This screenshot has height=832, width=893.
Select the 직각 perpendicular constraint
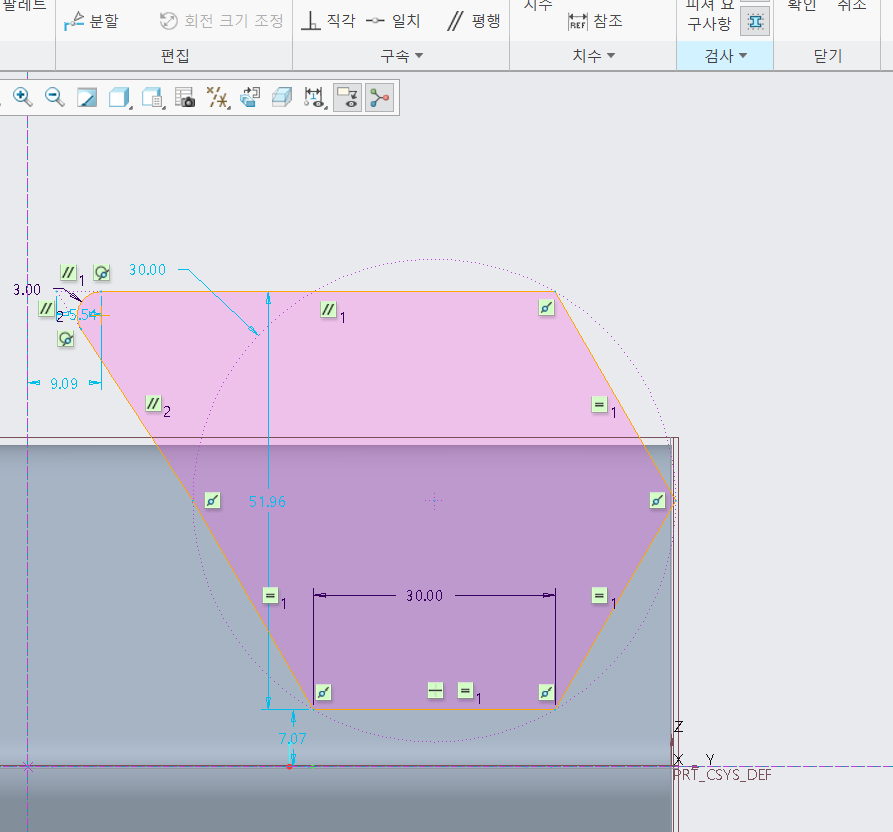pos(328,21)
